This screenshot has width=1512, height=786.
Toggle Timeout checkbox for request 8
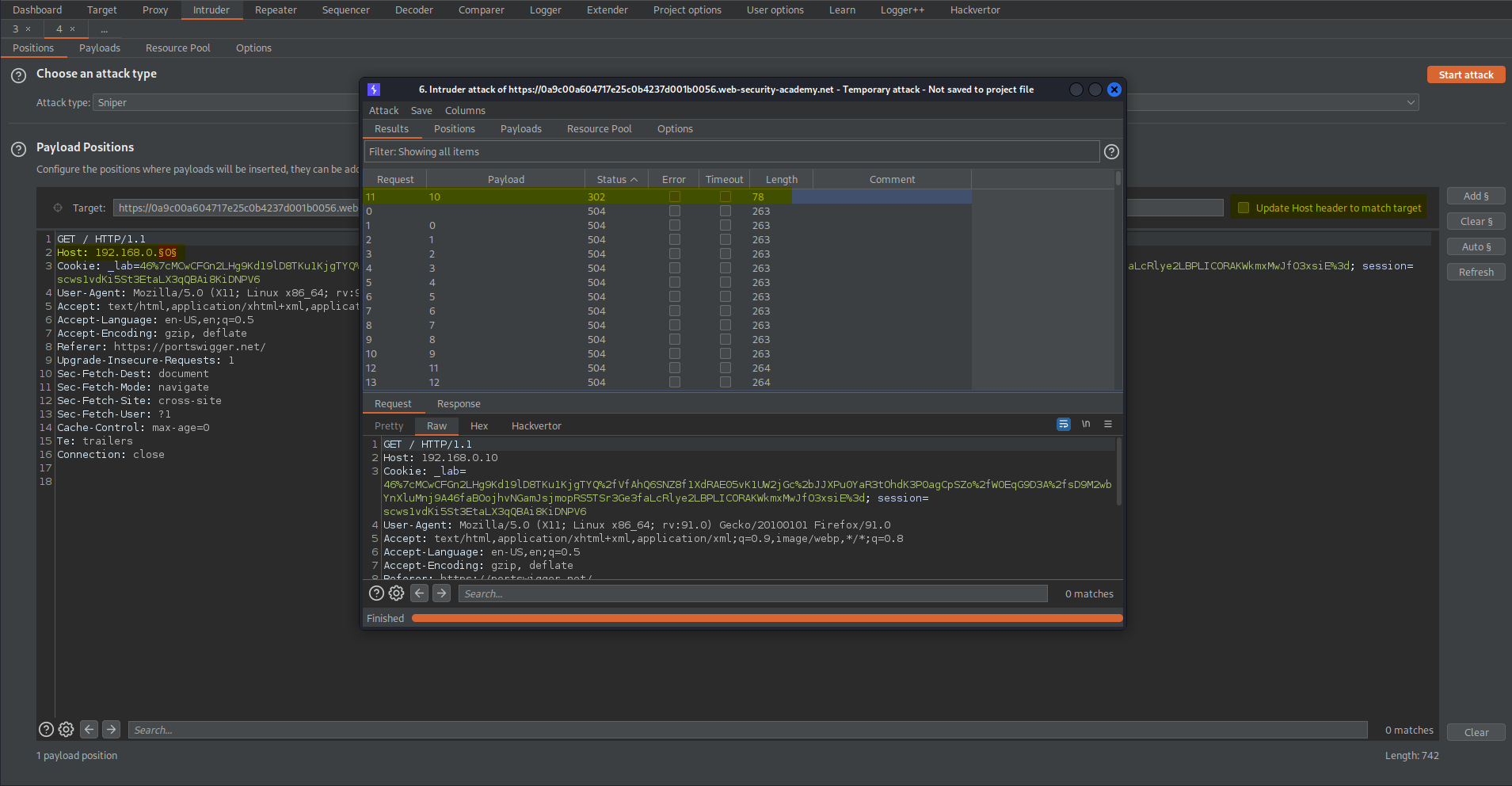tap(726, 326)
